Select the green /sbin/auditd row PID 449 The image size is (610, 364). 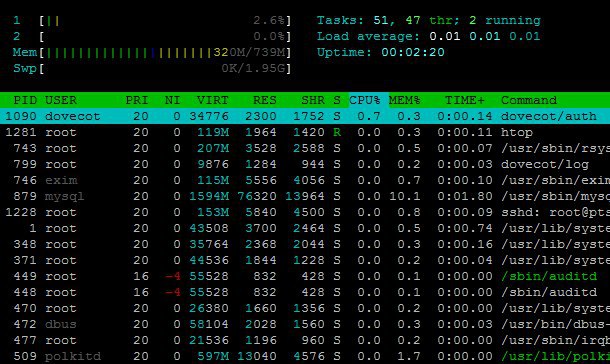[305, 276]
